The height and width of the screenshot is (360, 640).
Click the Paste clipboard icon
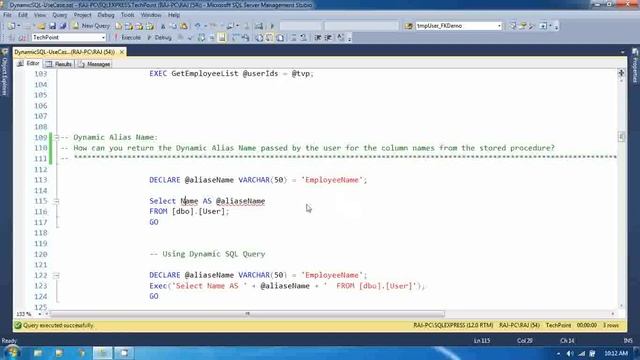pyautogui.click(x=184, y=26)
